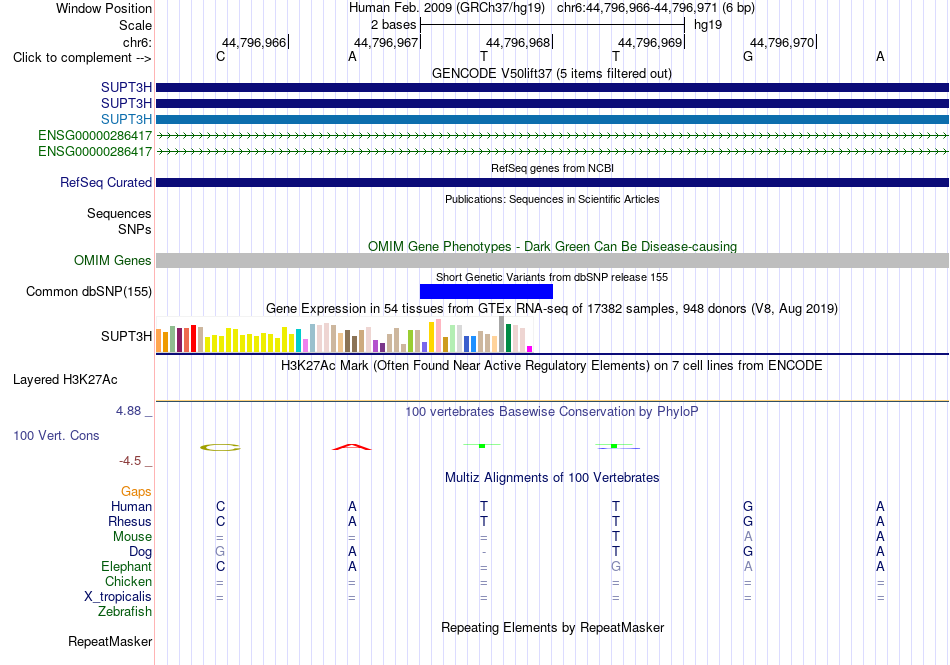Open the OMIM Gene Phenotypes track title
The width and height of the screenshot is (950, 665).
click(x=552, y=246)
